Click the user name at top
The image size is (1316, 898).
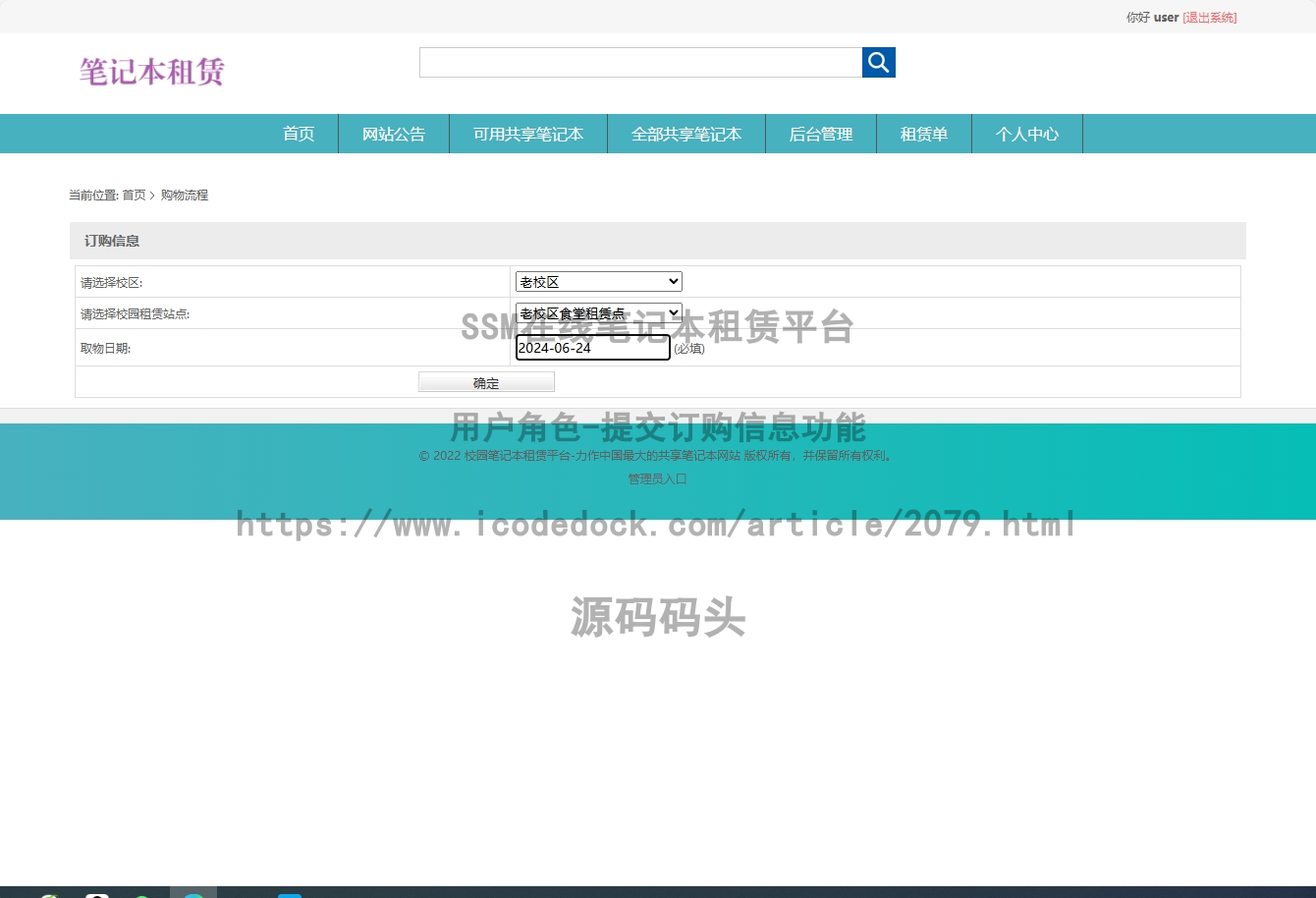click(x=1166, y=18)
